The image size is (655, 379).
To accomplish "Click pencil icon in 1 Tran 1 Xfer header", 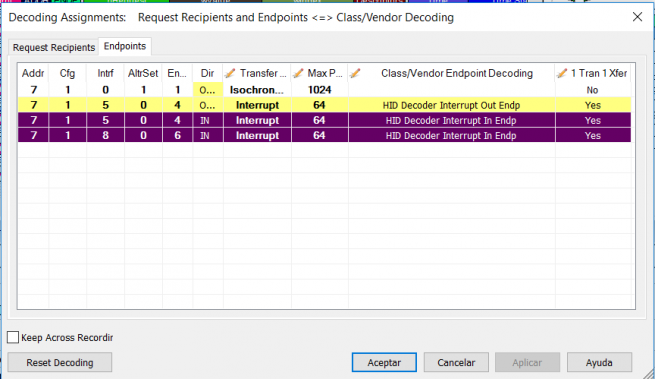I will [562, 74].
